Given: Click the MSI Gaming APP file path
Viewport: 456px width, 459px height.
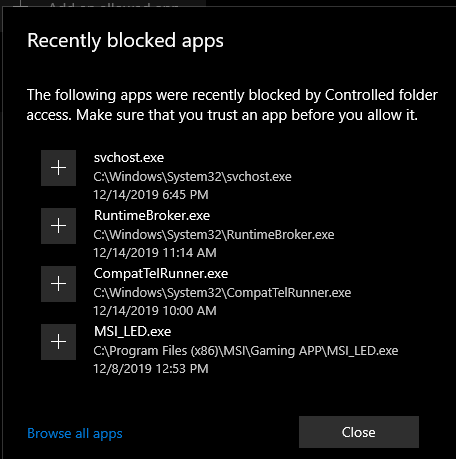Looking at the screenshot, I should pyautogui.click(x=246, y=351).
